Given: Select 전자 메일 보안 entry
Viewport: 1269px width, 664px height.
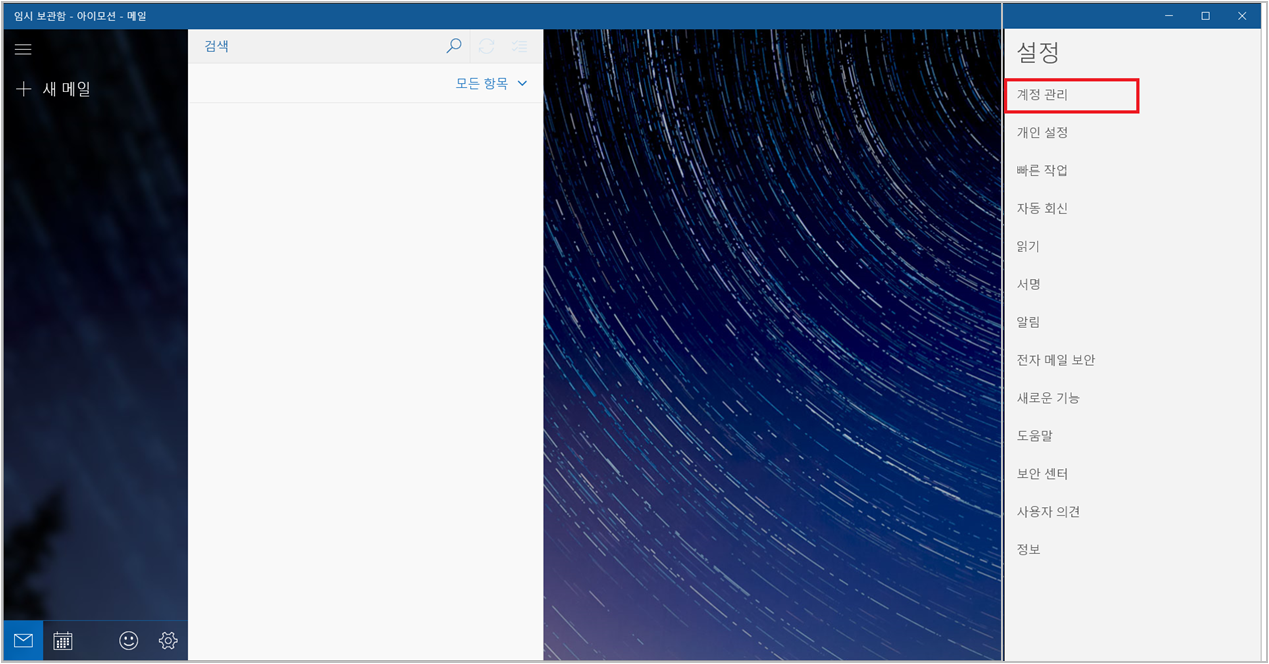Looking at the screenshot, I should click(x=1056, y=361).
